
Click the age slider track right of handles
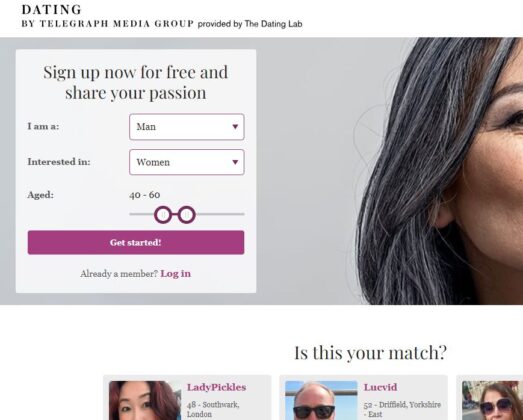[220, 214]
